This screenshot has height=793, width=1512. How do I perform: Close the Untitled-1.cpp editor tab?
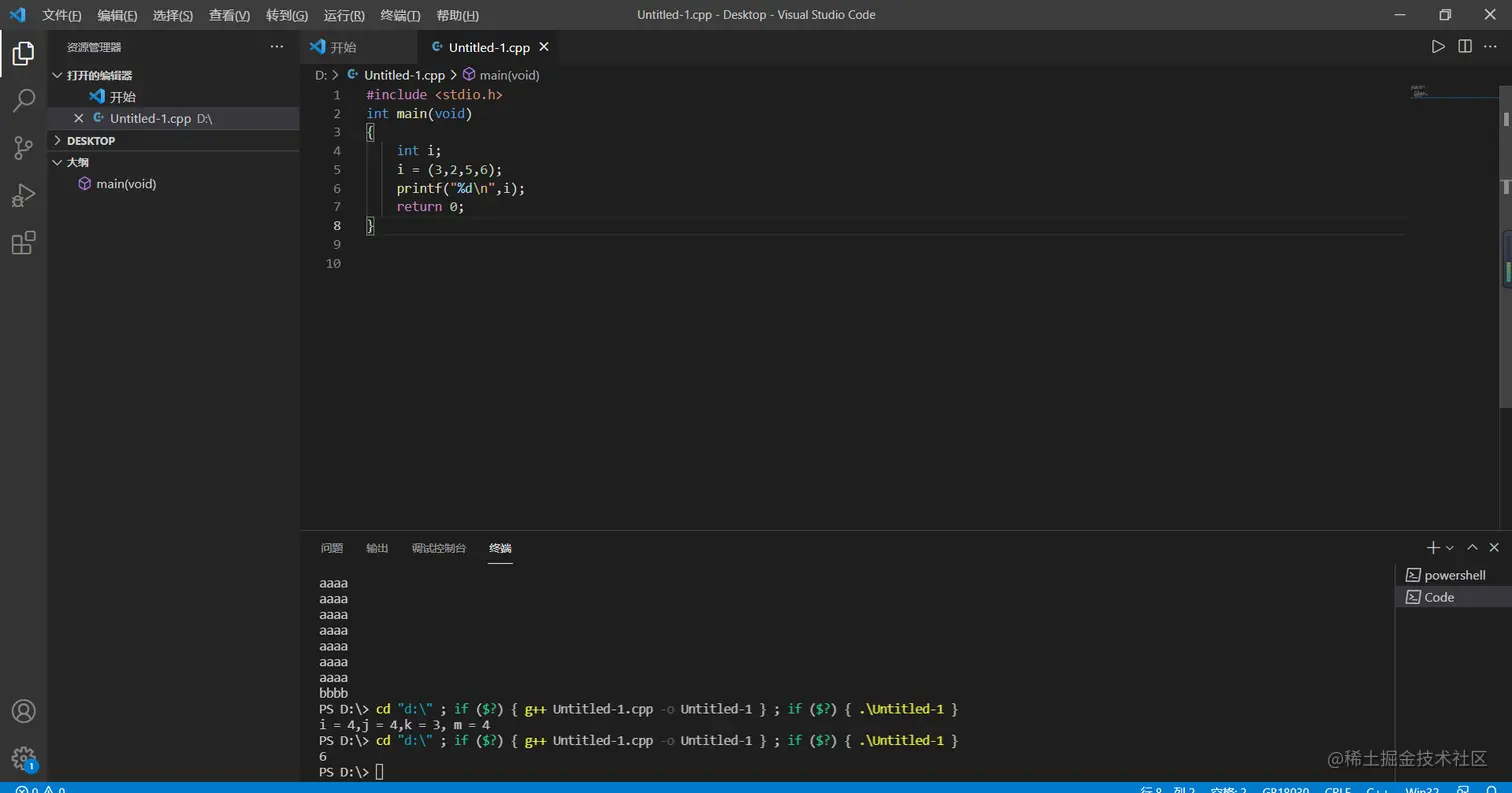tap(544, 47)
